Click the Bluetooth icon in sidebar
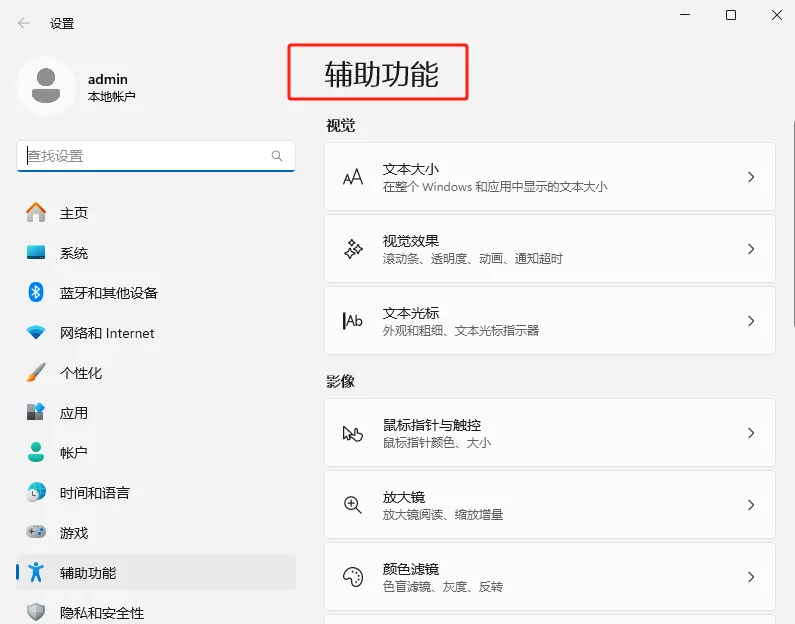The width and height of the screenshot is (795, 624). click(36, 292)
